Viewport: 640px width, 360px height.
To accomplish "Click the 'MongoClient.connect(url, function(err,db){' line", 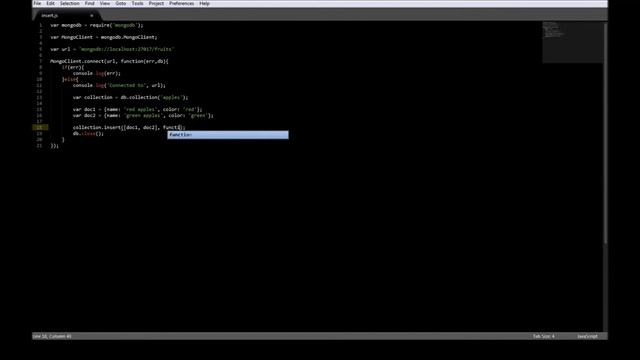I will coord(109,61).
